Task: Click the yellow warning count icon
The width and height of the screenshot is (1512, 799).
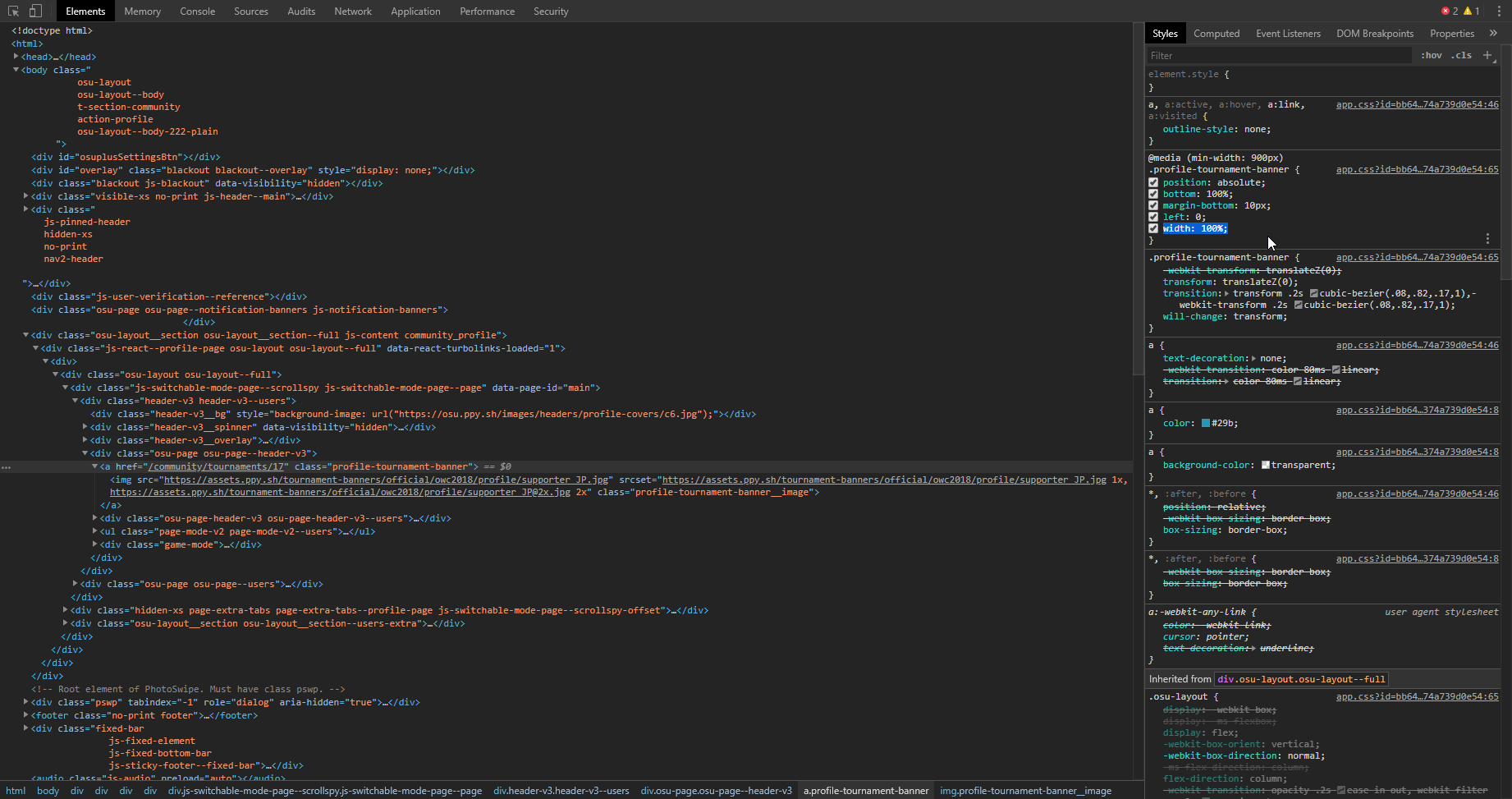Action: (1468, 11)
